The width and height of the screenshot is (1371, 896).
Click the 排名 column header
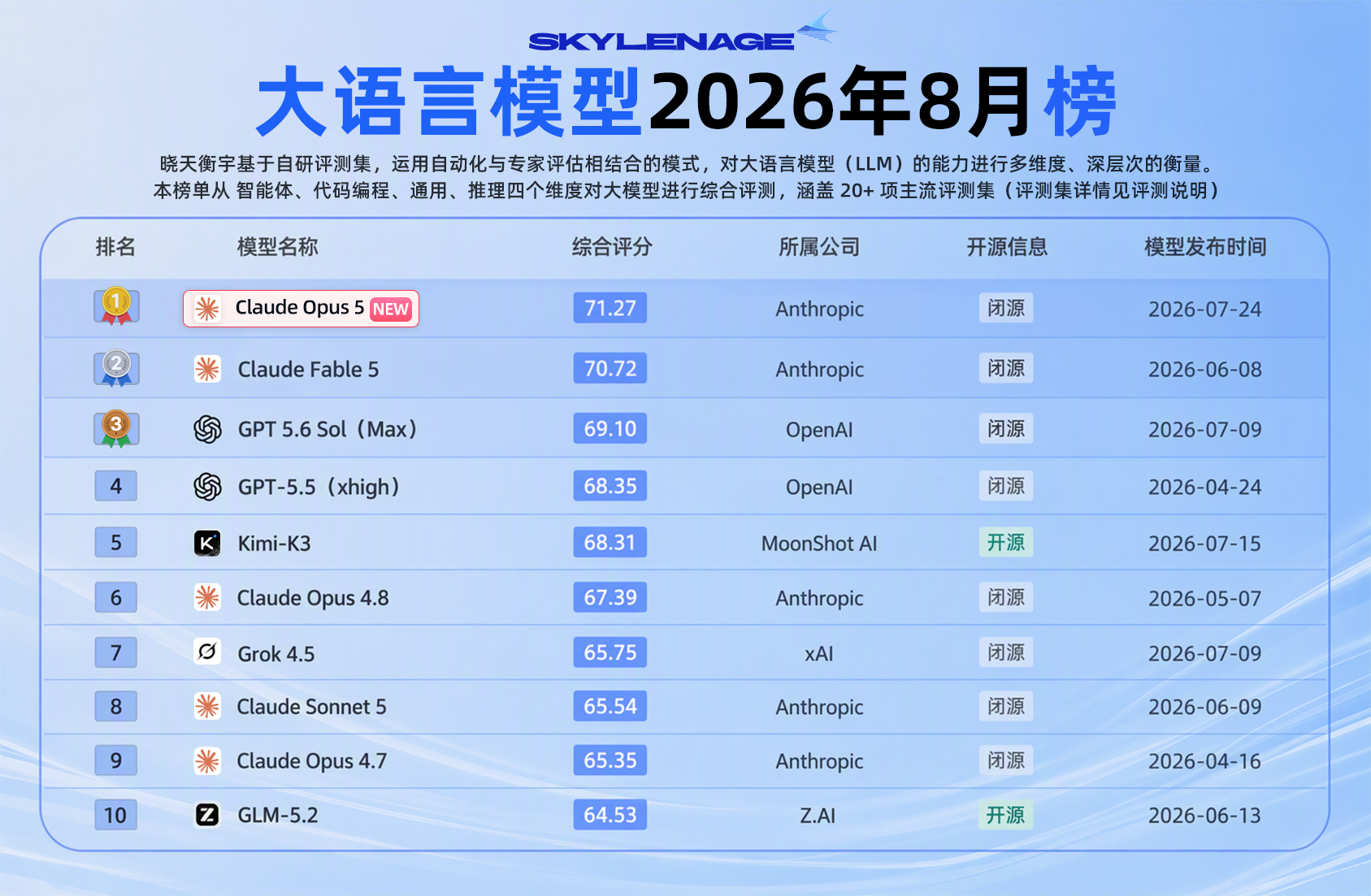[115, 247]
